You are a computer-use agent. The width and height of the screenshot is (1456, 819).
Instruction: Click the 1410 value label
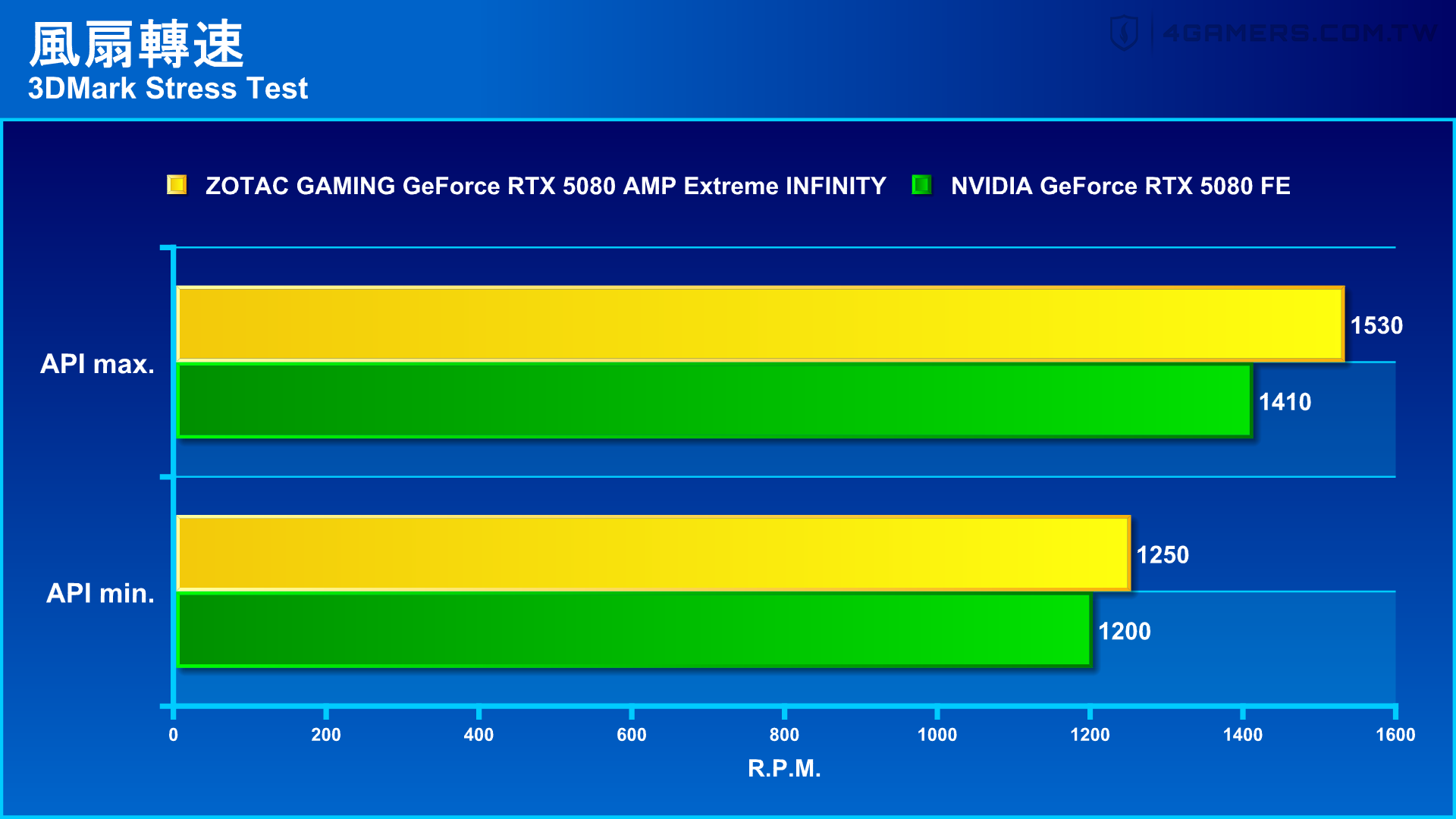pos(1285,402)
